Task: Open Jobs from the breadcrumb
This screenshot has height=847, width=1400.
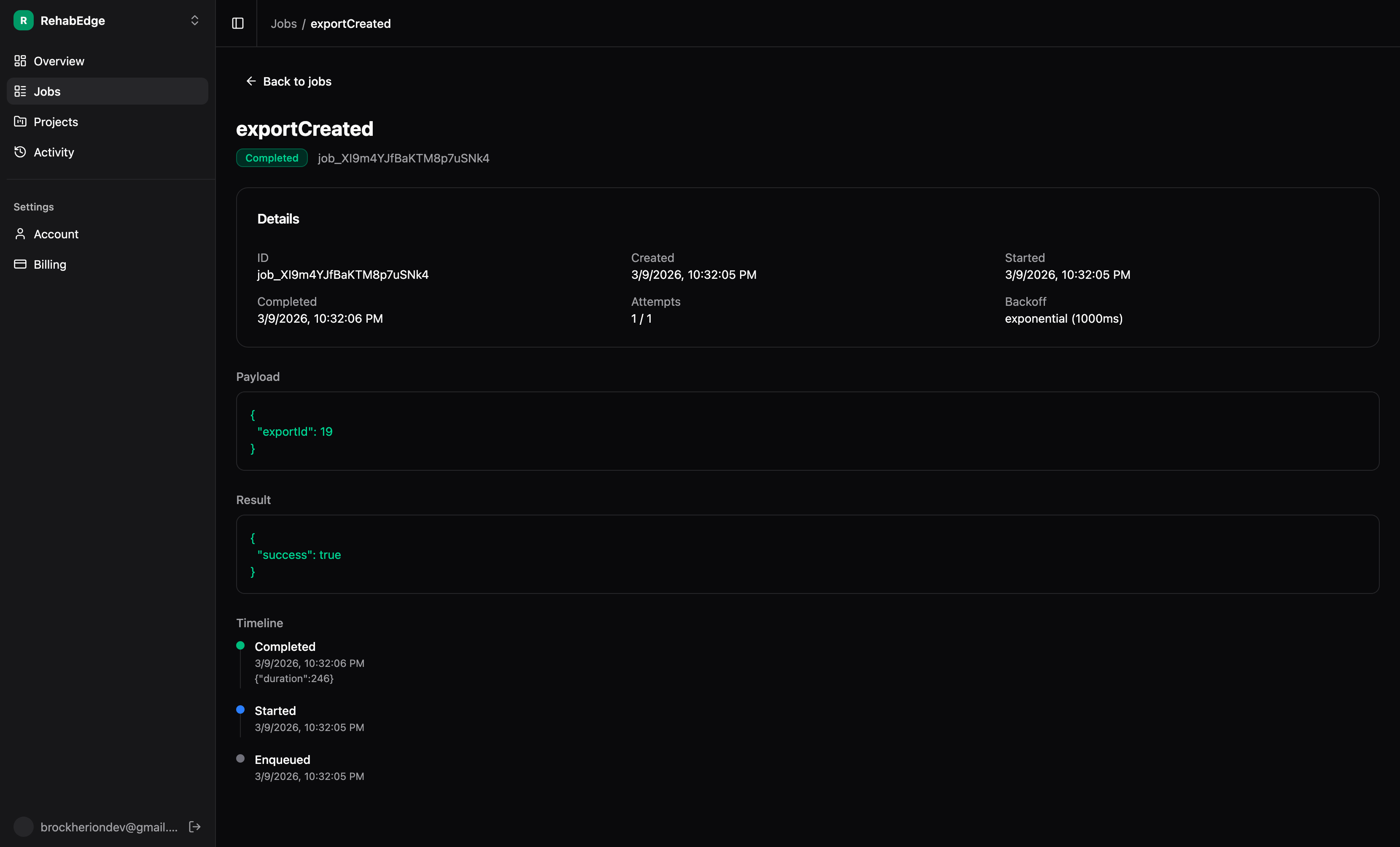Action: click(283, 24)
